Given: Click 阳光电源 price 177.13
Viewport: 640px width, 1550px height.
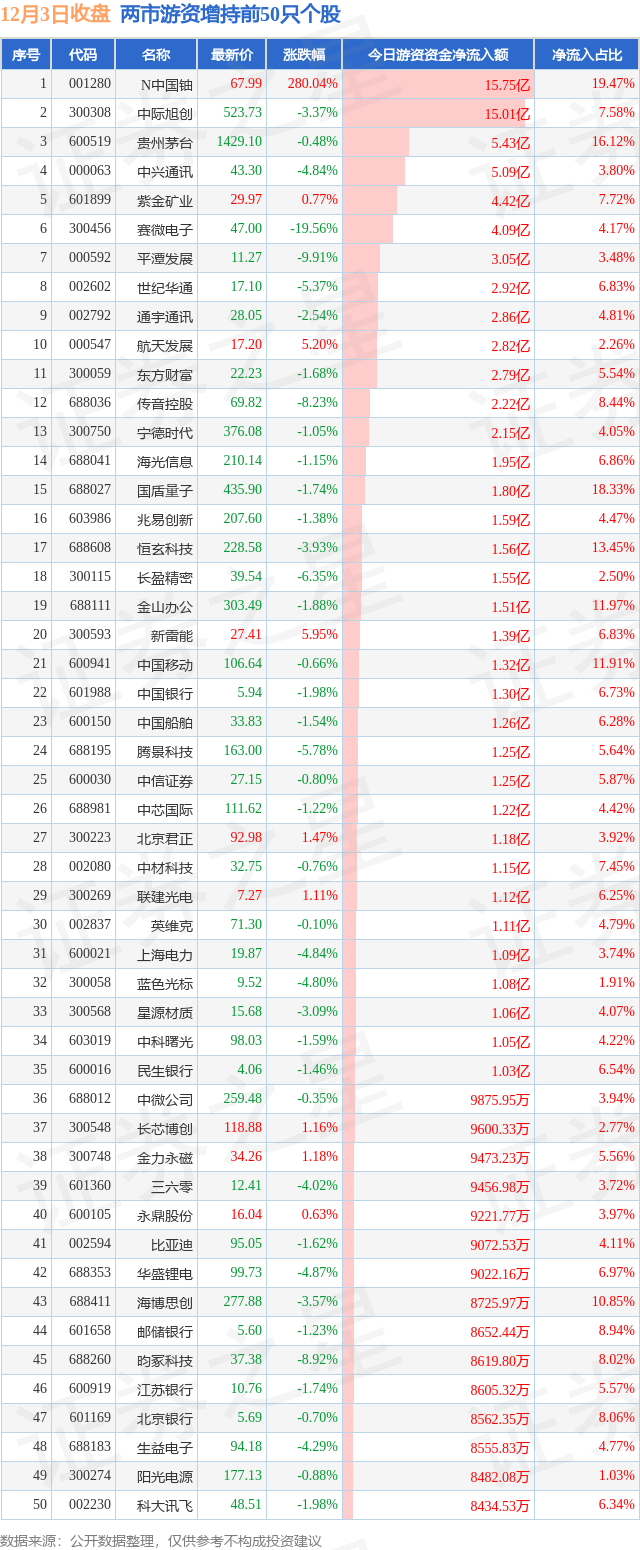Looking at the screenshot, I should (x=243, y=1476).
